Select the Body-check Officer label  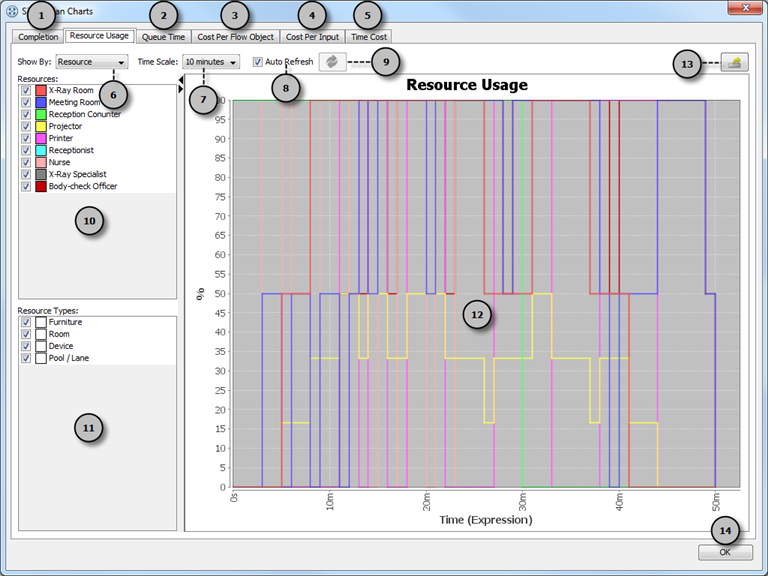(83, 186)
